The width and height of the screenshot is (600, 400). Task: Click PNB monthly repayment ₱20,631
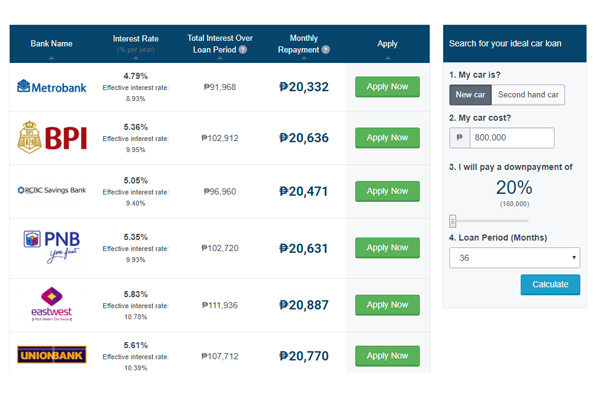point(304,248)
